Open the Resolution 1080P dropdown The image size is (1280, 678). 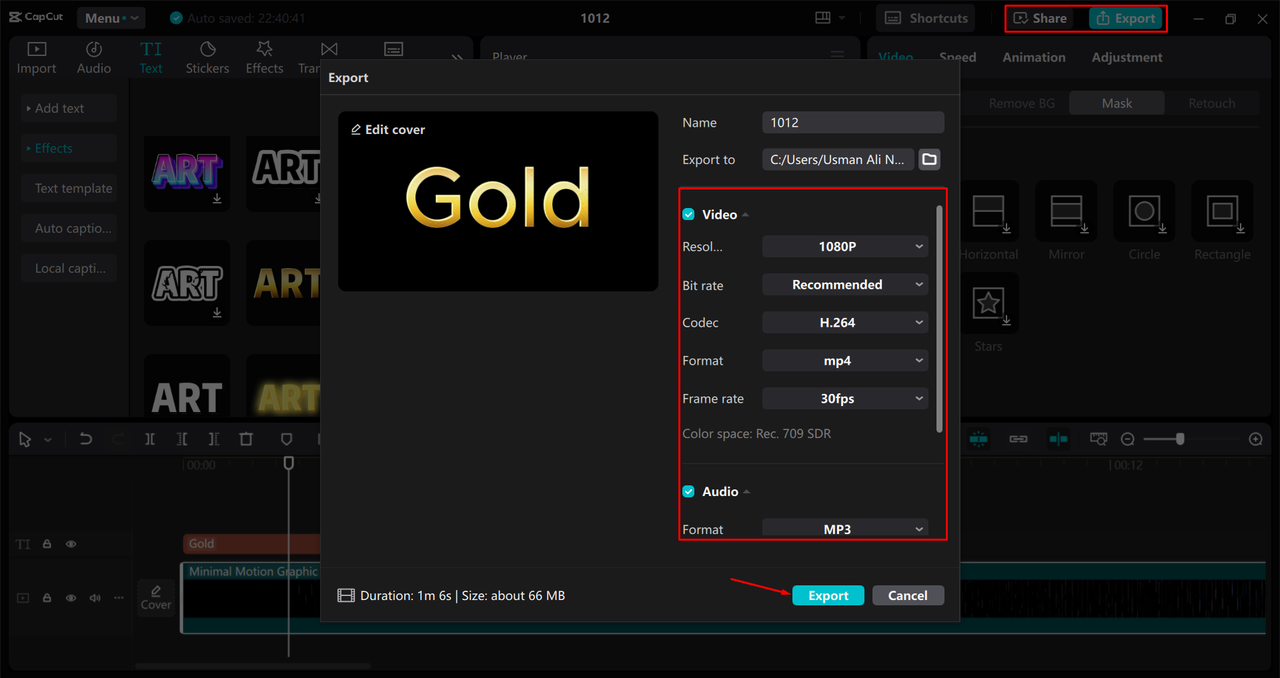pyautogui.click(x=845, y=247)
